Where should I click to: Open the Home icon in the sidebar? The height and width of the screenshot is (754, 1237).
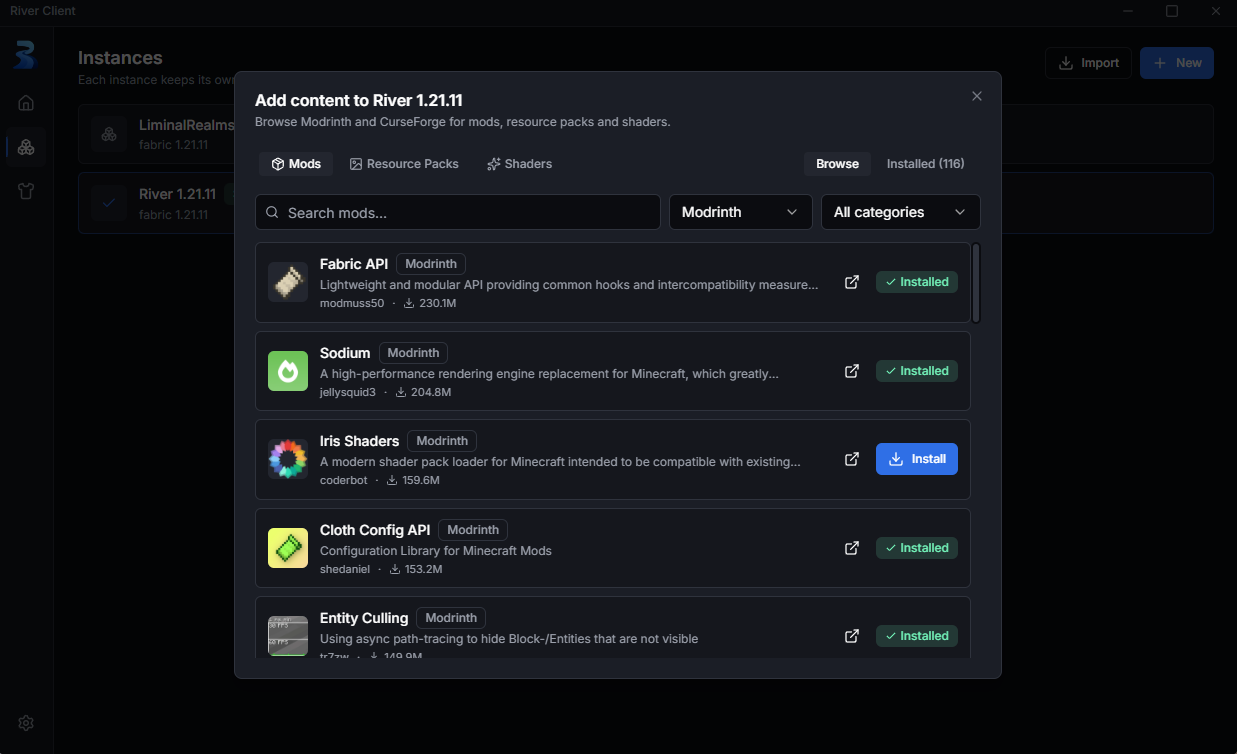pos(26,102)
